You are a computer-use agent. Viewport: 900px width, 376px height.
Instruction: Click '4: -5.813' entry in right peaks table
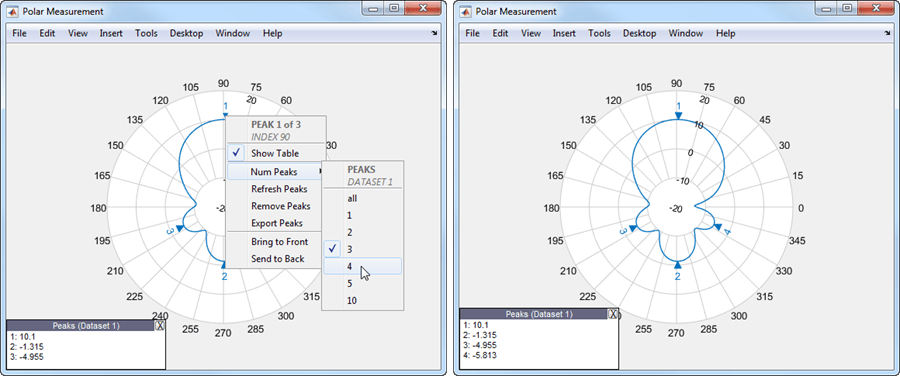tap(479, 355)
